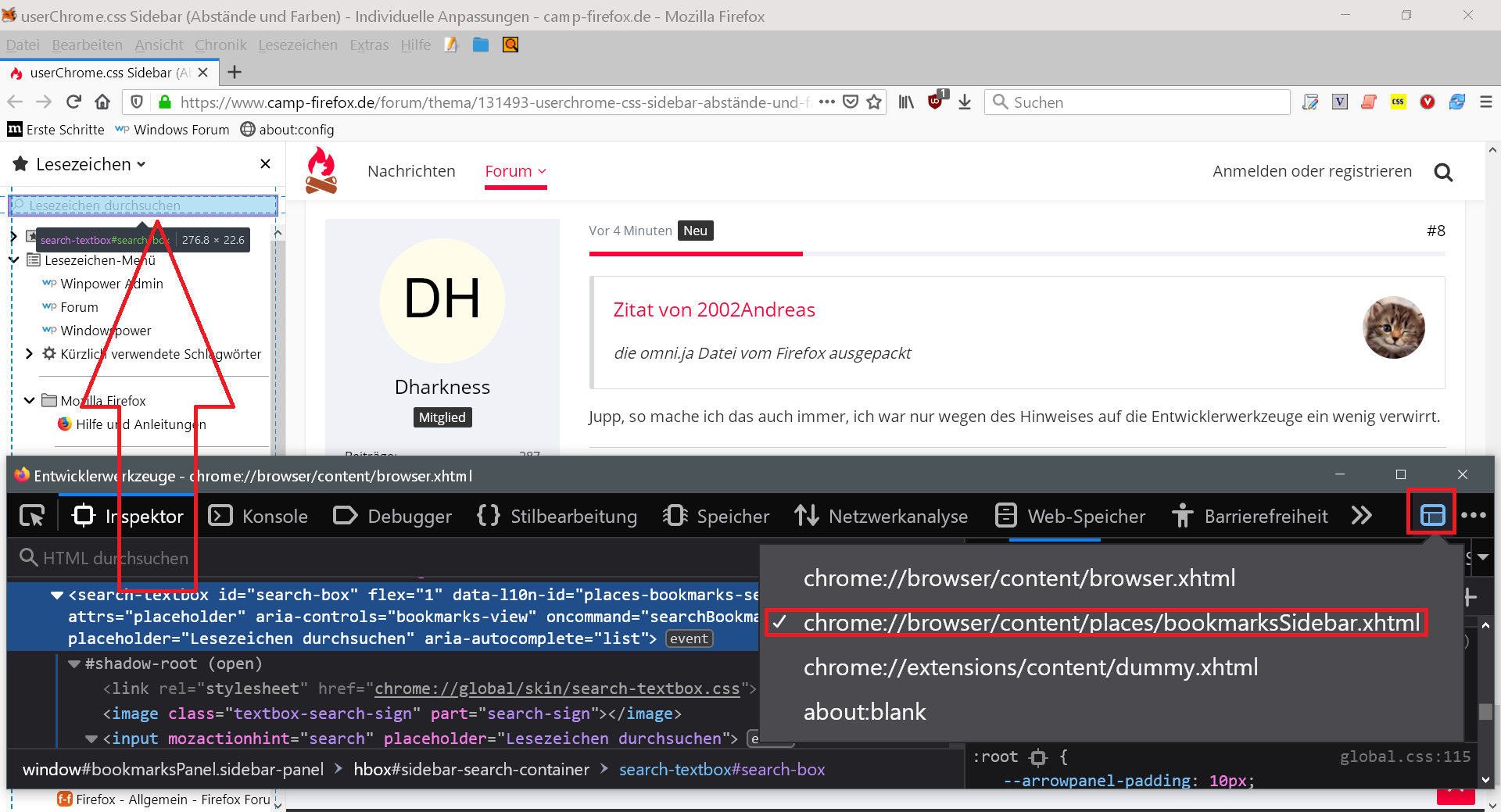Reload the current page
Viewport: 1501px width, 812px height.
[x=73, y=102]
